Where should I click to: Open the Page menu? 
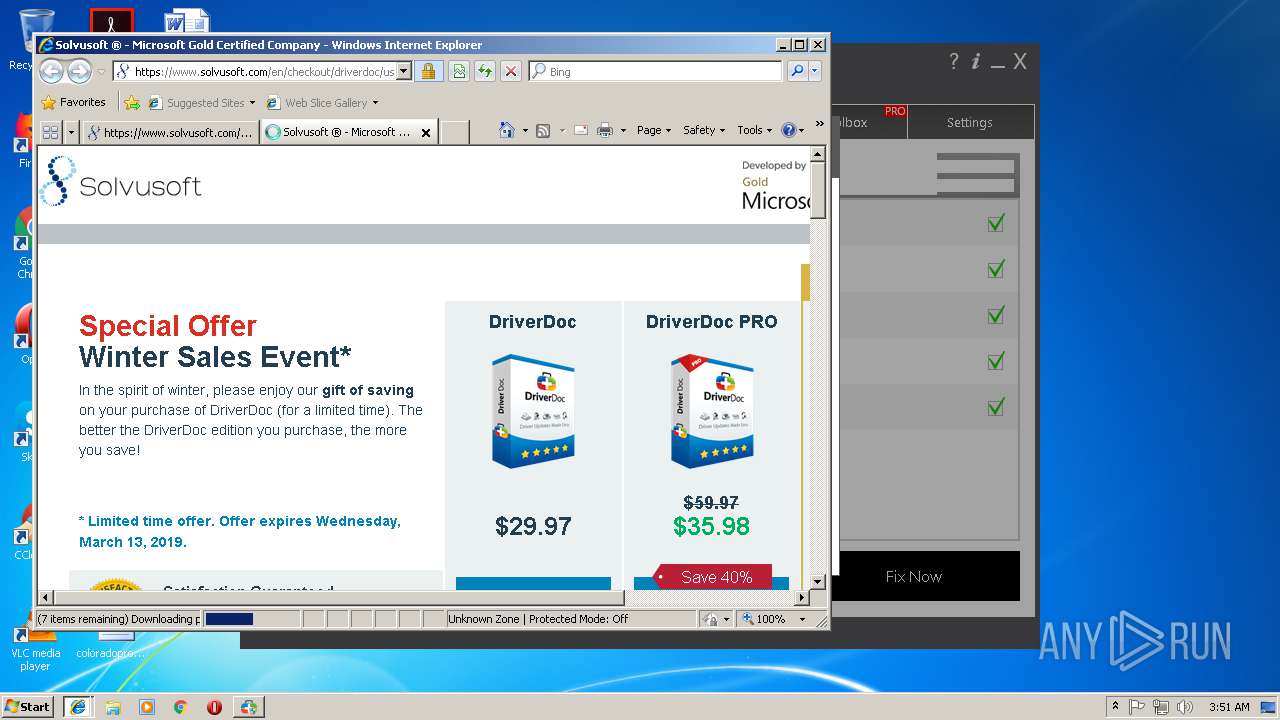pos(654,130)
